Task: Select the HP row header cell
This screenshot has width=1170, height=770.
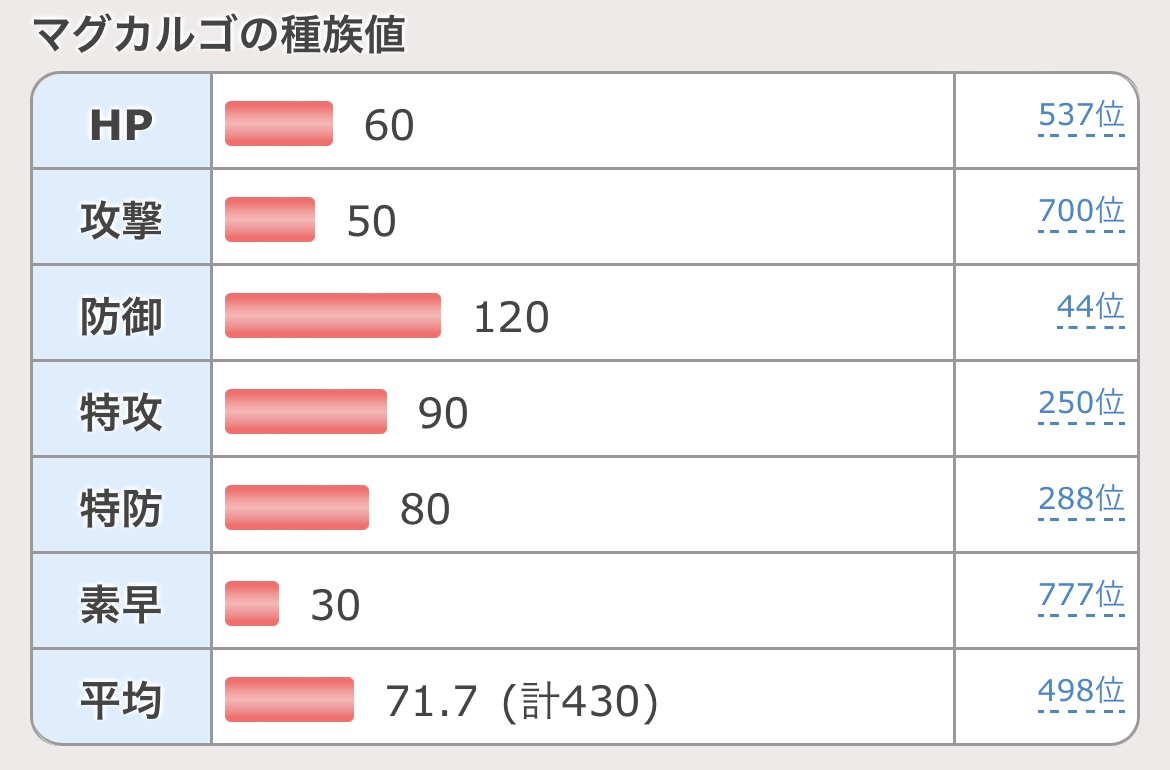Action: (122, 121)
